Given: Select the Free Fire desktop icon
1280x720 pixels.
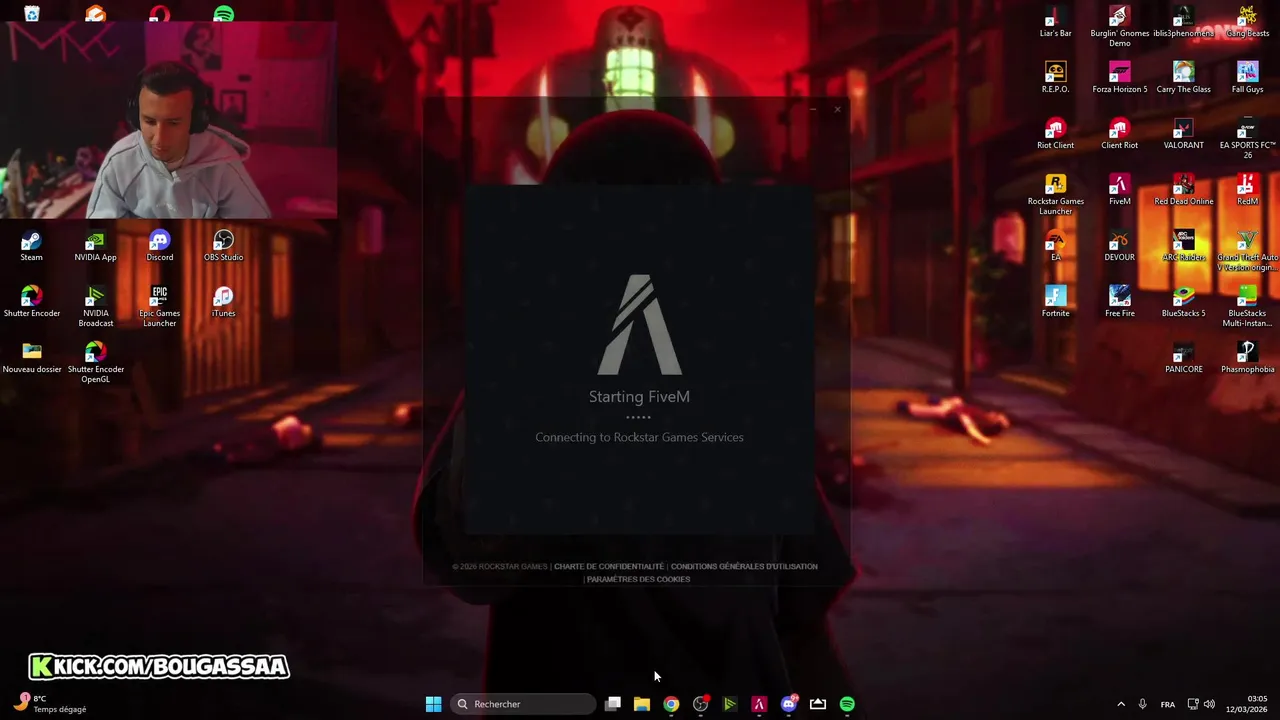Looking at the screenshot, I should pyautogui.click(x=1119, y=301).
